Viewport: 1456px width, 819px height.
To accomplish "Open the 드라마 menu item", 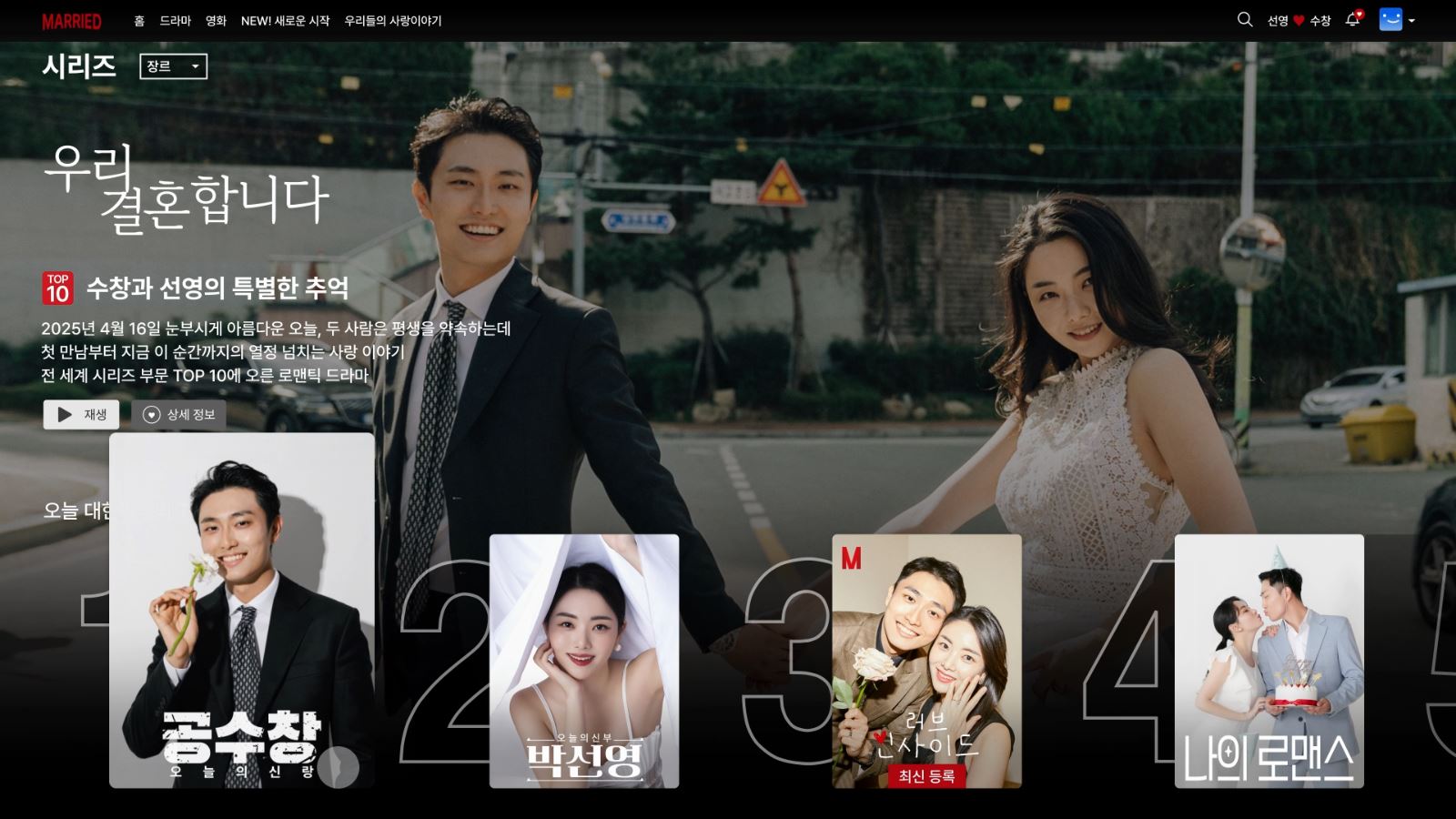I will (175, 21).
